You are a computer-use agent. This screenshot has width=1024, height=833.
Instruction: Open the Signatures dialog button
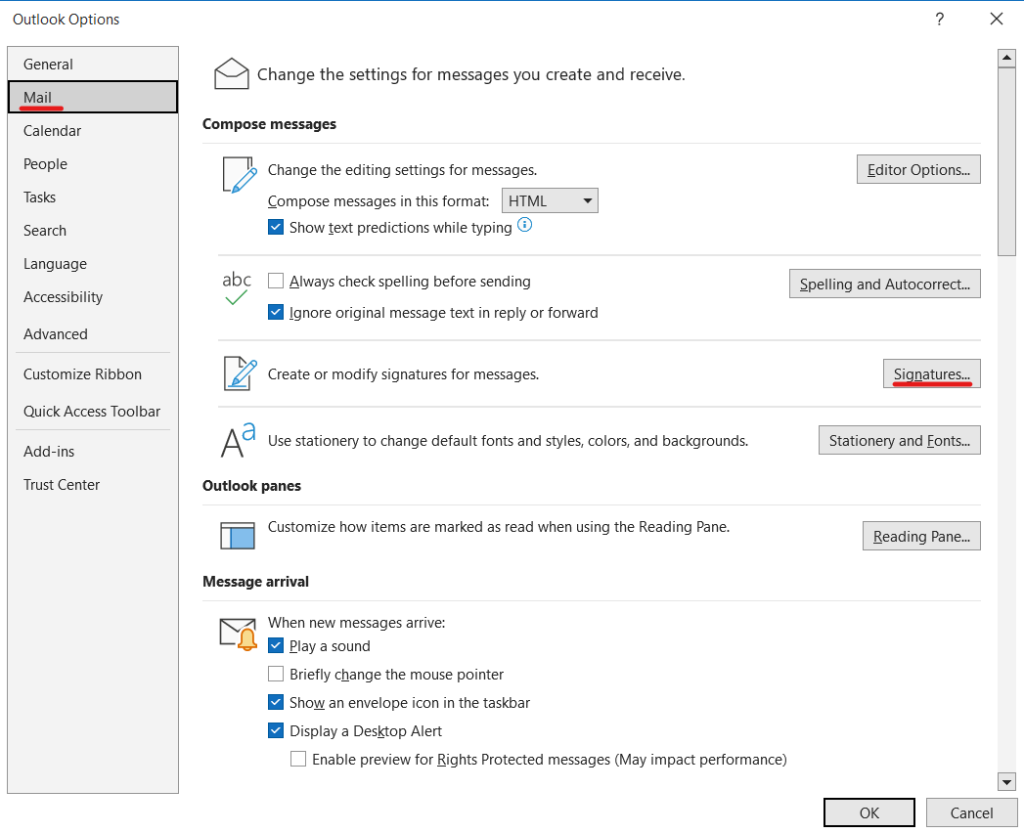tap(931, 374)
